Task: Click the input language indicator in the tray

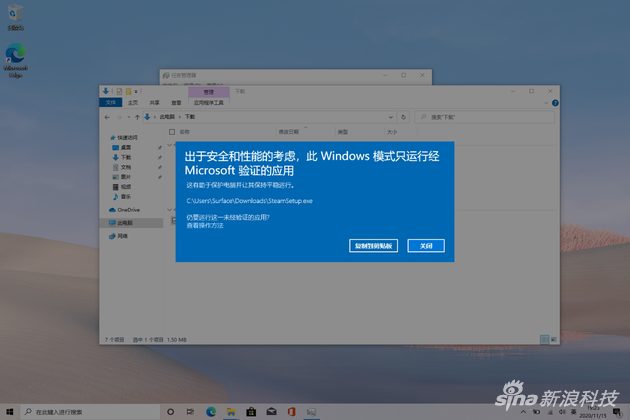Action: click(x=573, y=412)
